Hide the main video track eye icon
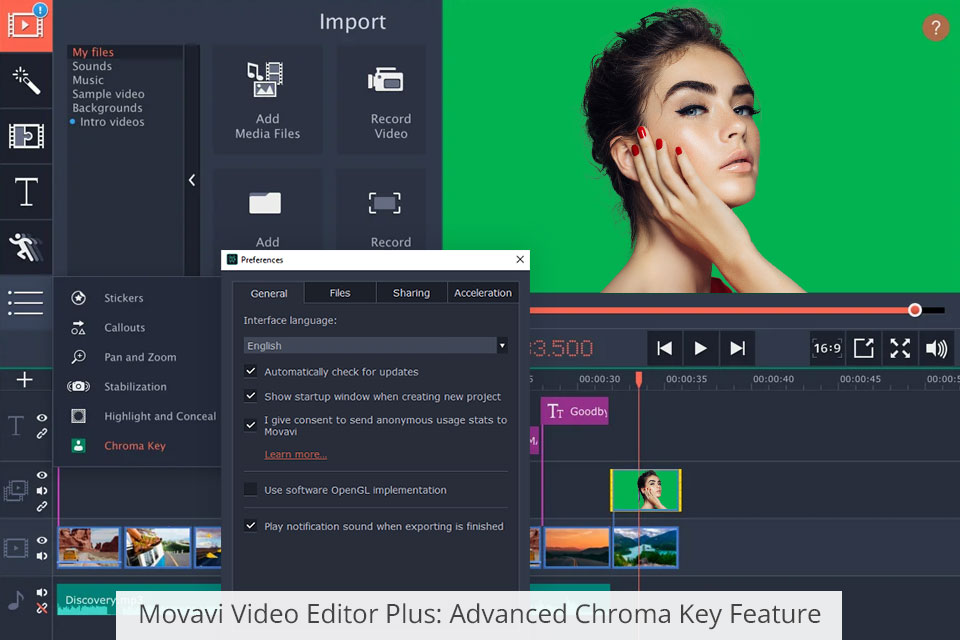This screenshot has height=640, width=960. [42, 540]
